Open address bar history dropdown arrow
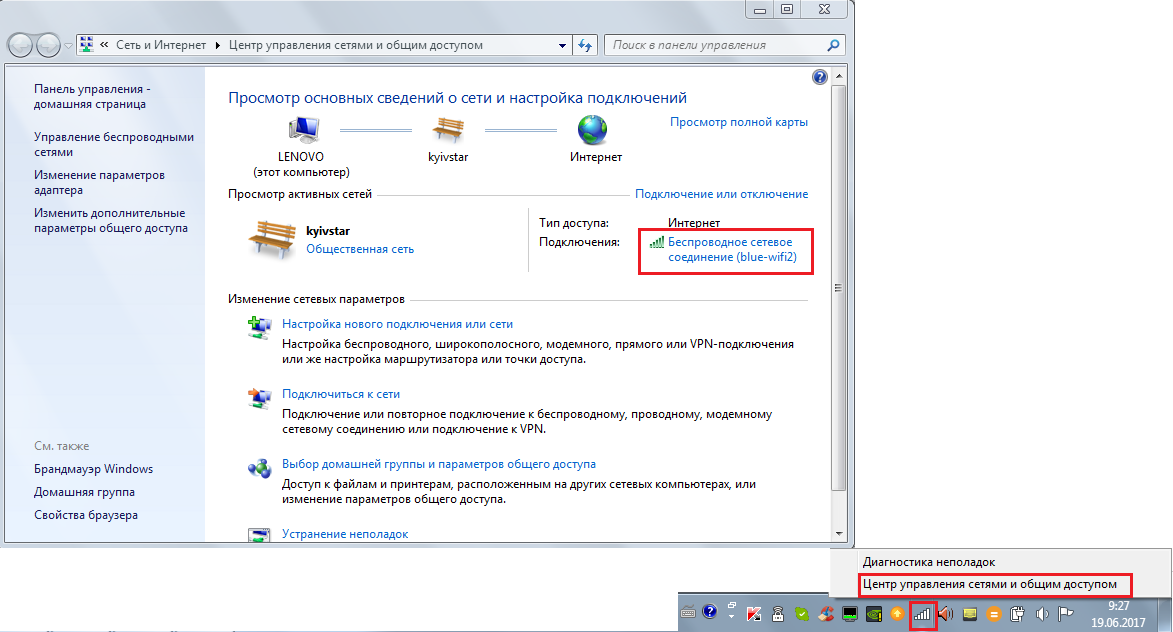The height and width of the screenshot is (632, 1173). 562,45
